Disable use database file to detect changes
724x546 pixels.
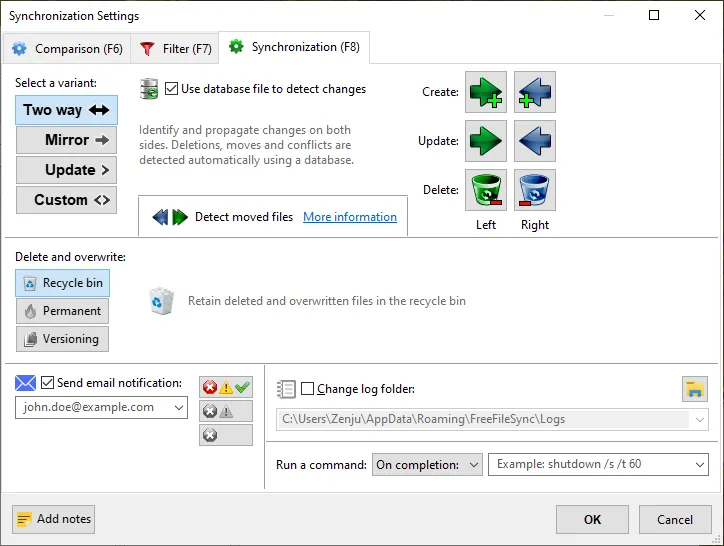click(172, 89)
